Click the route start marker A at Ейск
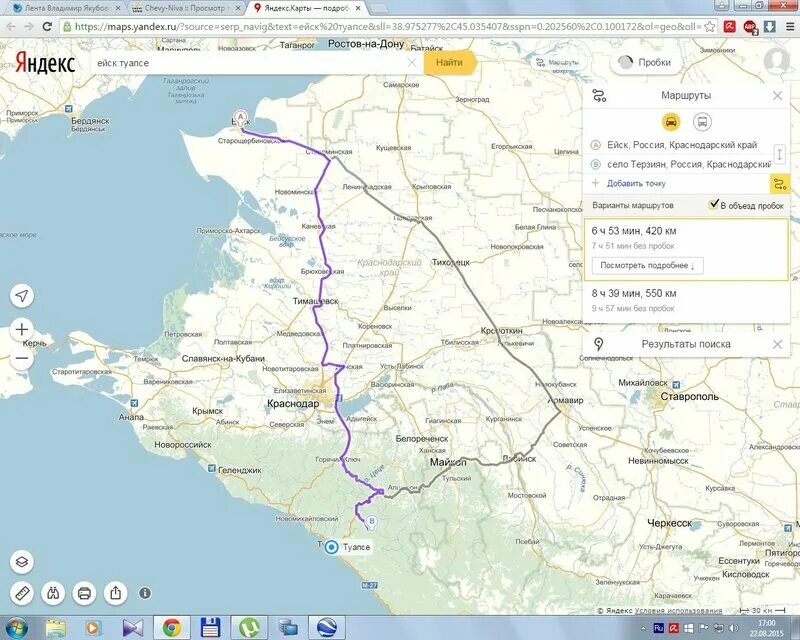800x640 pixels. click(240, 118)
